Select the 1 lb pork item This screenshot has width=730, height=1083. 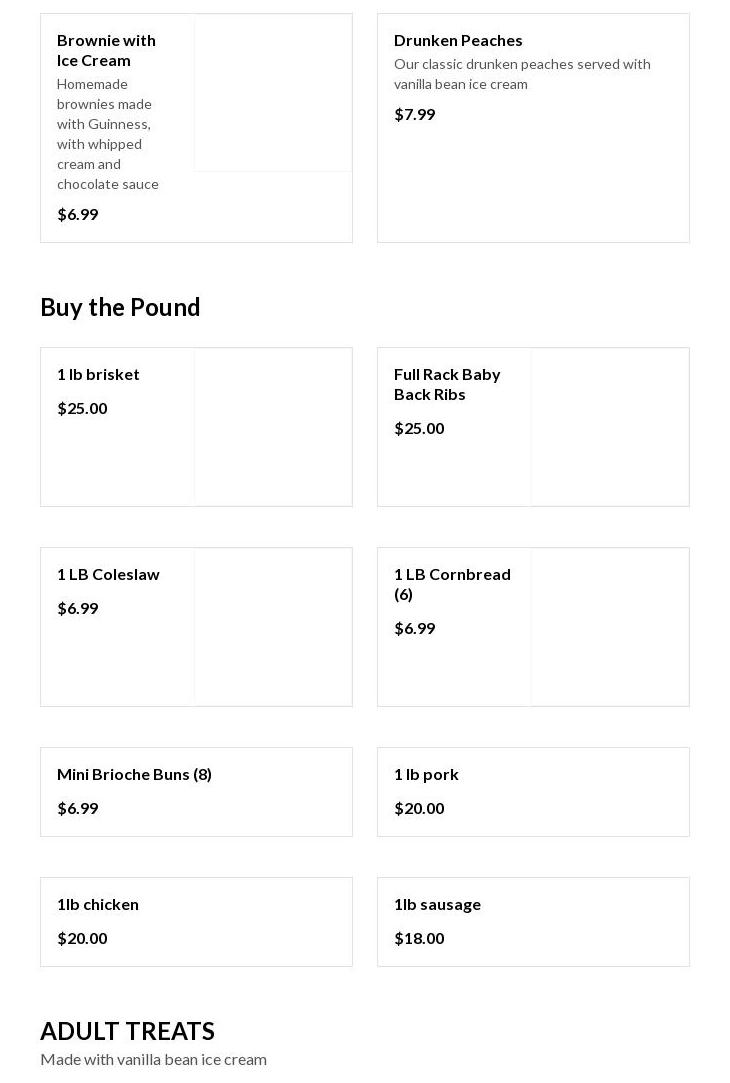point(426,774)
